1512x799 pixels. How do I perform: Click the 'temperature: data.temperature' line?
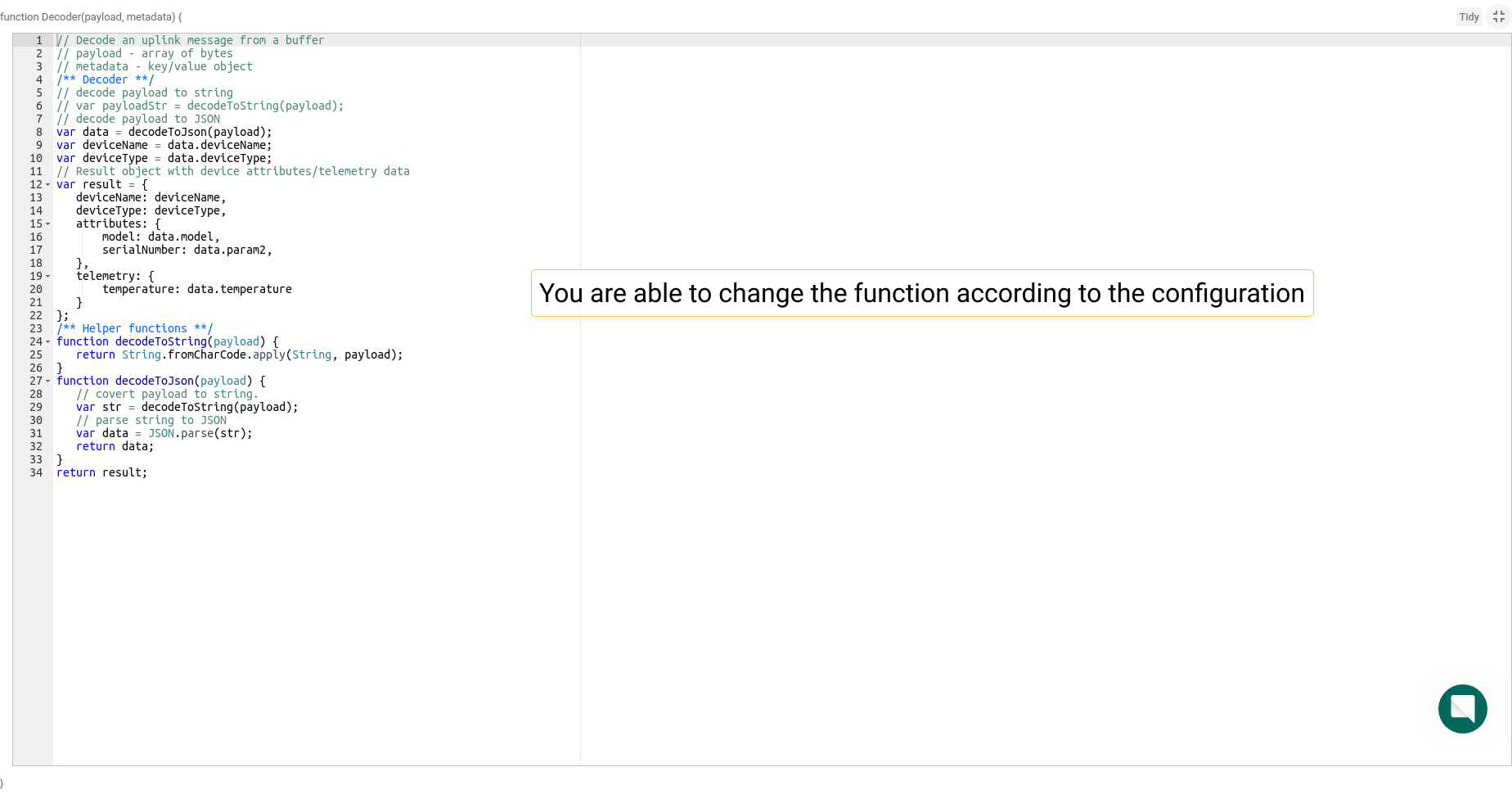point(197,289)
